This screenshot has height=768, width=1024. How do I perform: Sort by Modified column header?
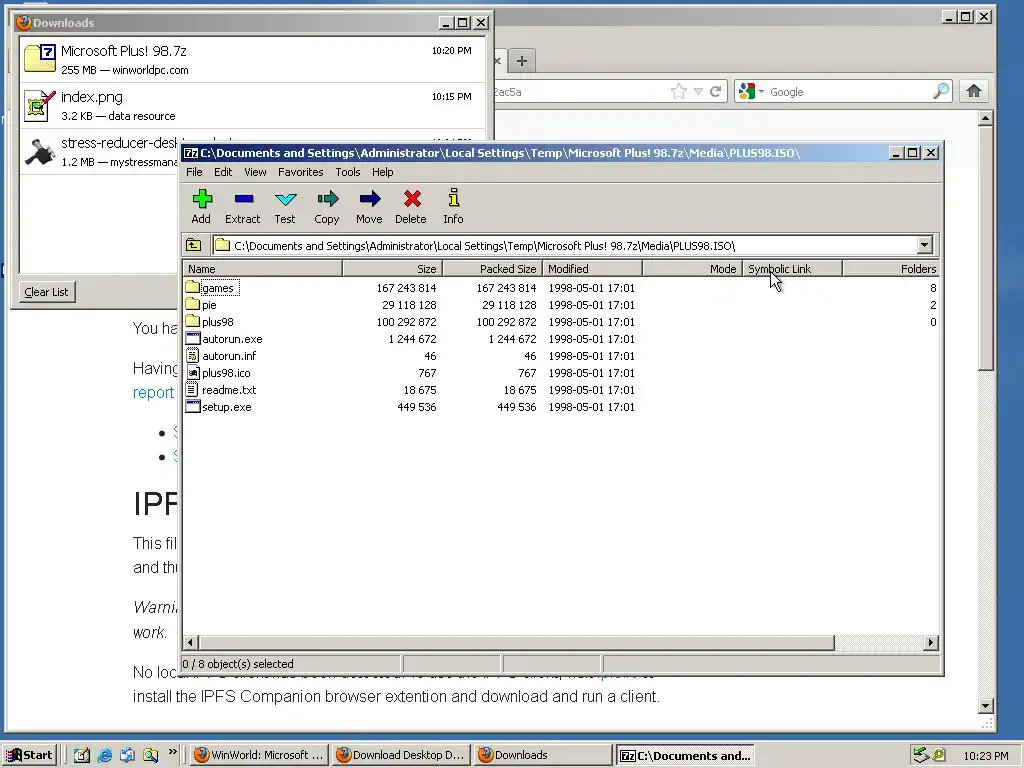click(x=592, y=268)
